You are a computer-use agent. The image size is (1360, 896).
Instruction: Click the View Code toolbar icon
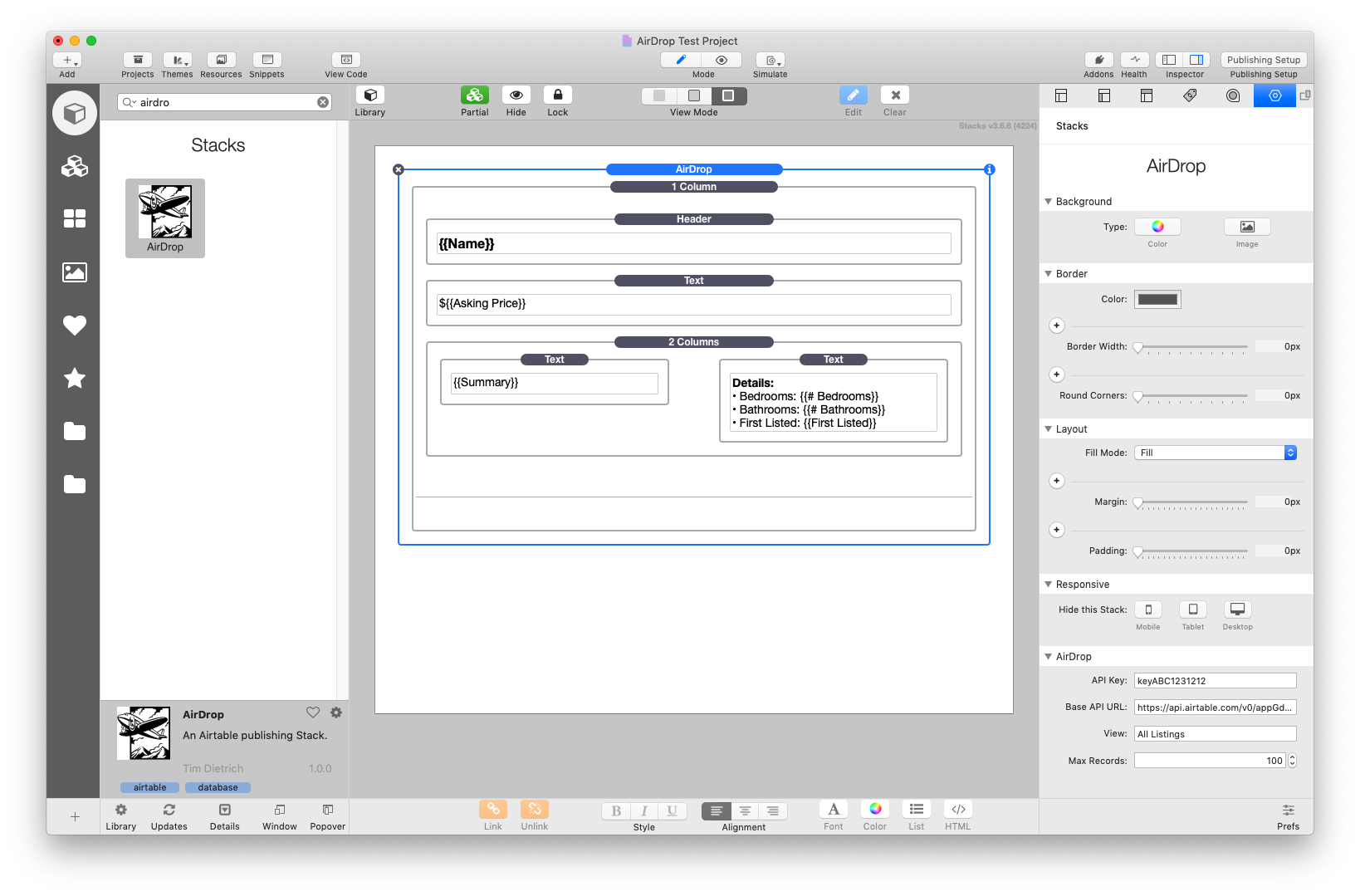coord(346,60)
